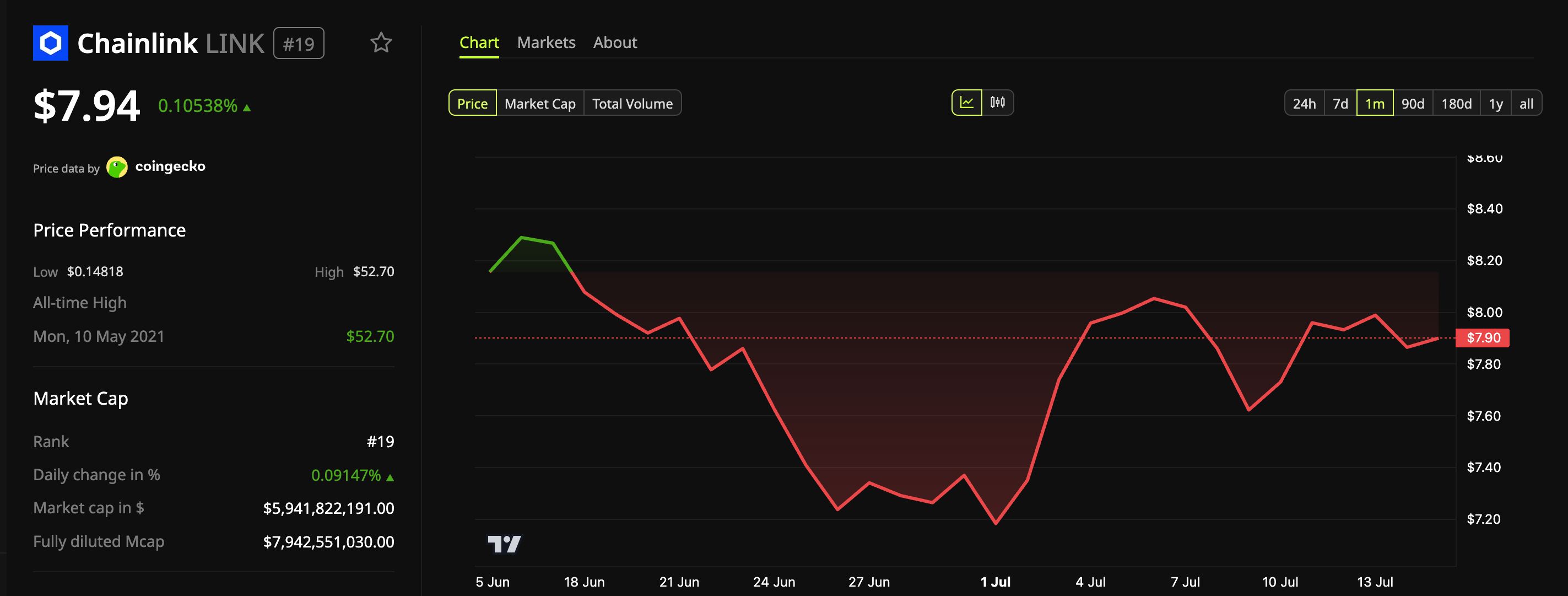Click the 1 Jul axis label
Image resolution: width=1568 pixels, height=596 pixels.
[x=995, y=582]
